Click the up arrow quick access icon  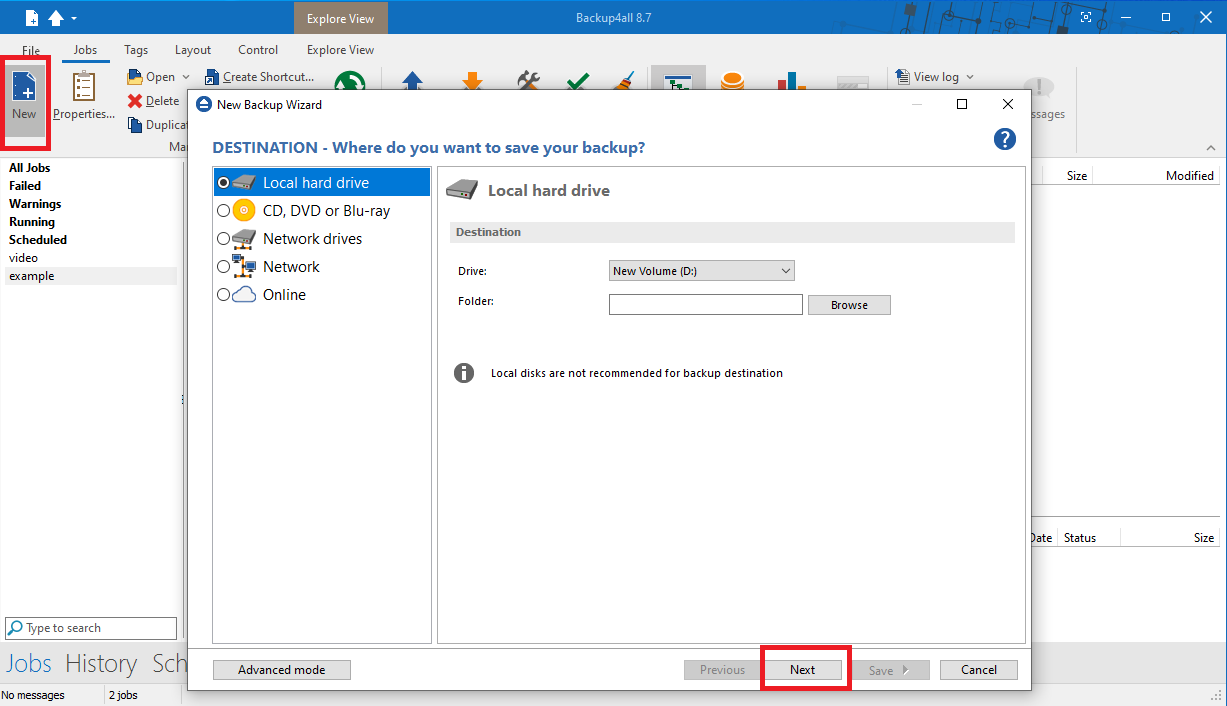[56, 18]
